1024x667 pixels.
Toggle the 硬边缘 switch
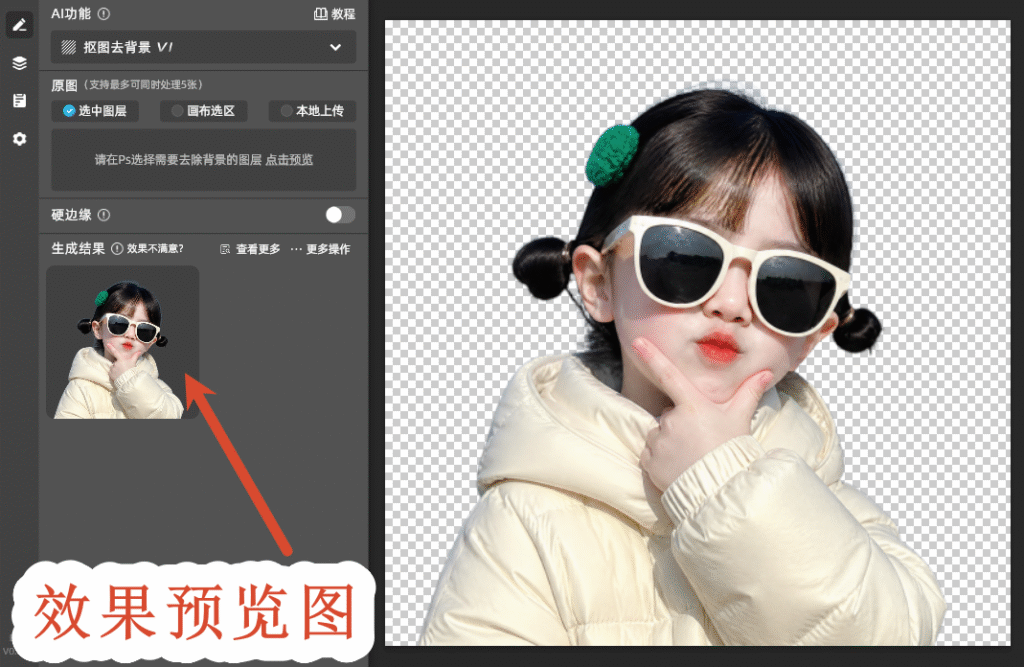click(x=340, y=215)
